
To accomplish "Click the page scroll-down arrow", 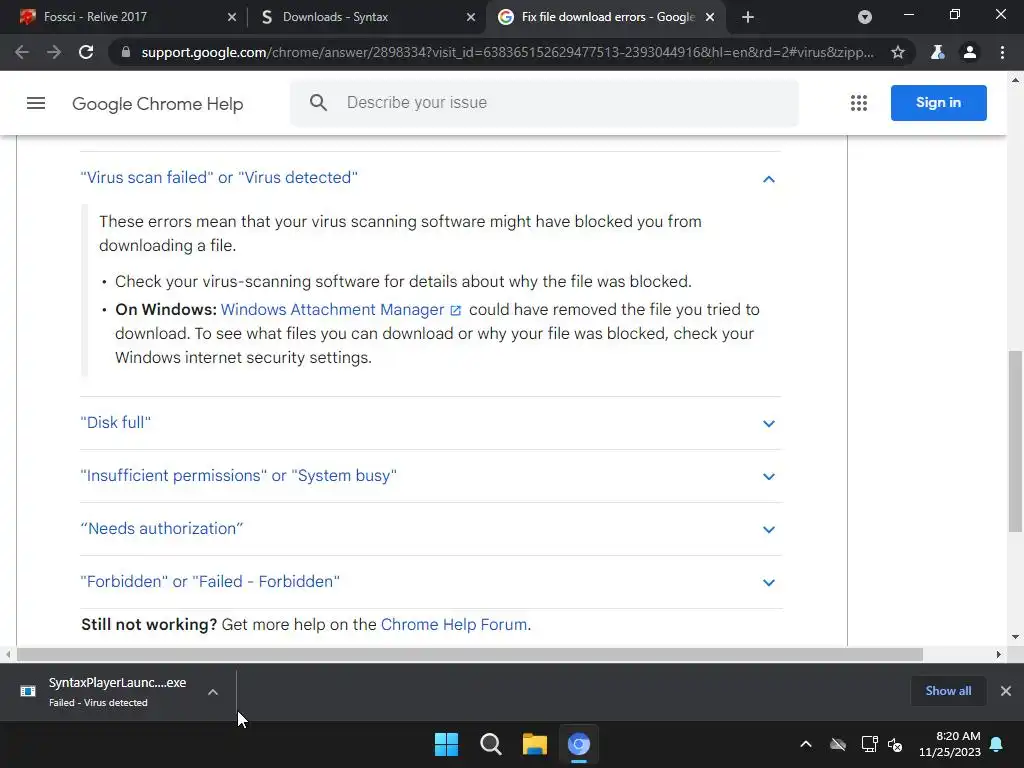I will [x=1015, y=637].
